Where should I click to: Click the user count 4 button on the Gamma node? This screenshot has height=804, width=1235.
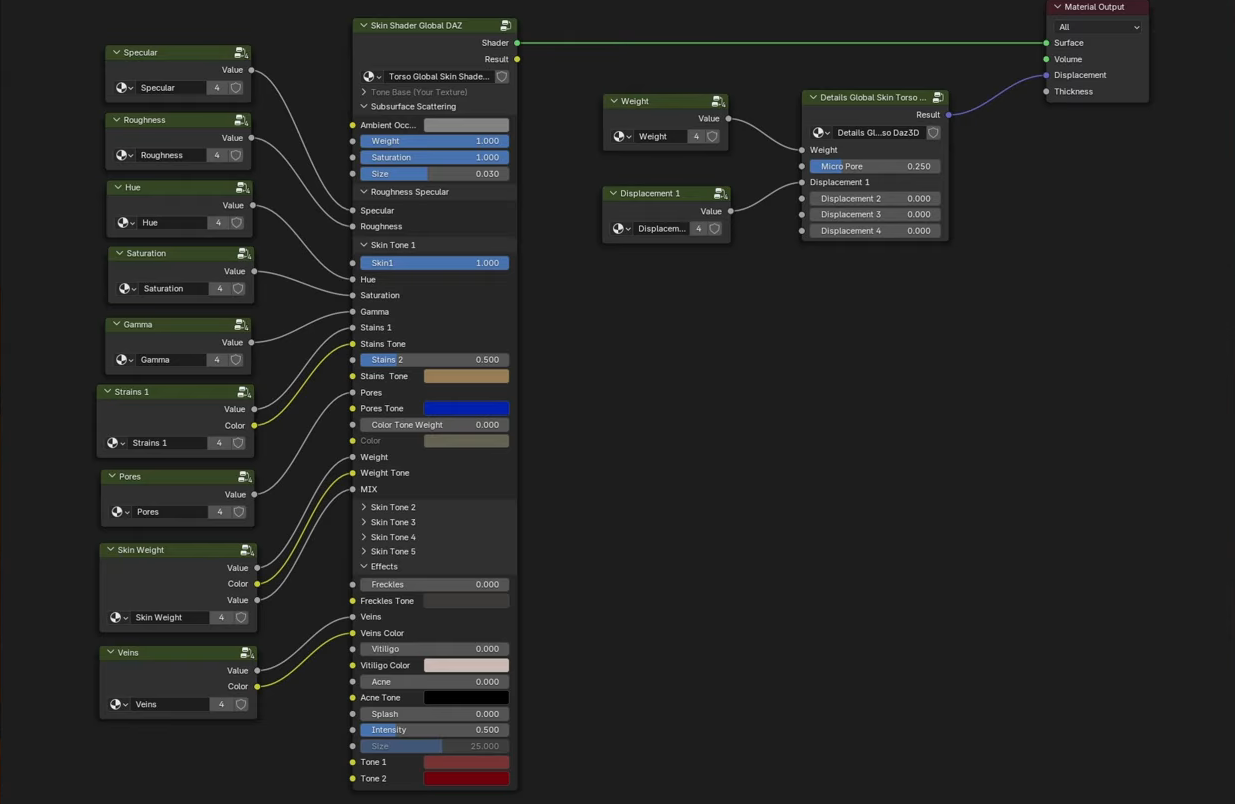(x=217, y=360)
